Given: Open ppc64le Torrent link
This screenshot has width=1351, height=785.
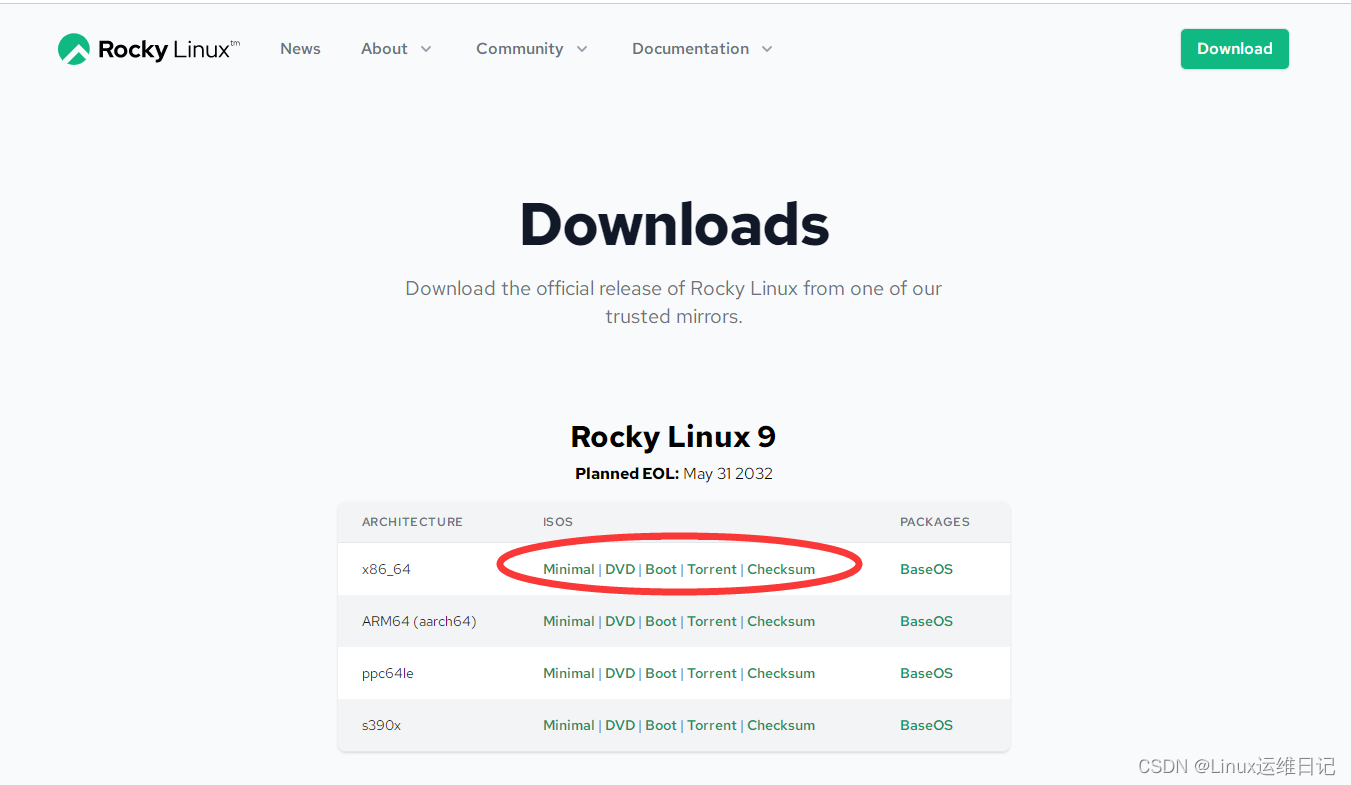Looking at the screenshot, I should [x=712, y=673].
